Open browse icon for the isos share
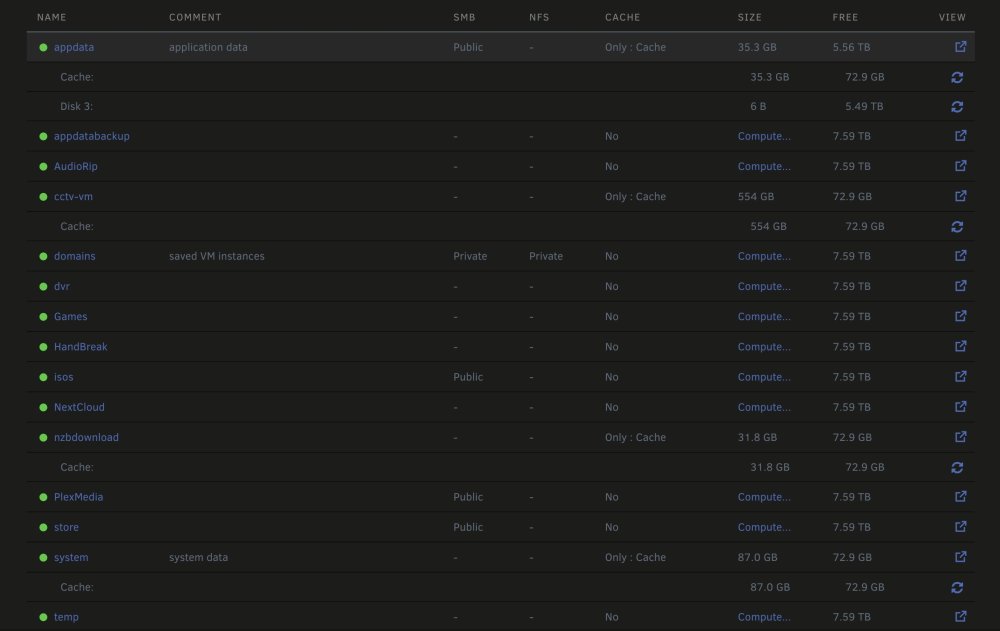This screenshot has height=631, width=1000. [960, 376]
